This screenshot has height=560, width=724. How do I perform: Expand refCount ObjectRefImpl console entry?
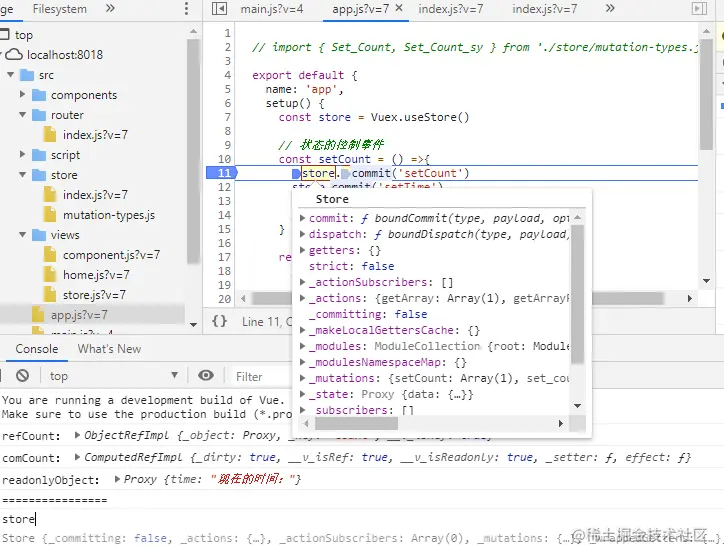(77, 435)
